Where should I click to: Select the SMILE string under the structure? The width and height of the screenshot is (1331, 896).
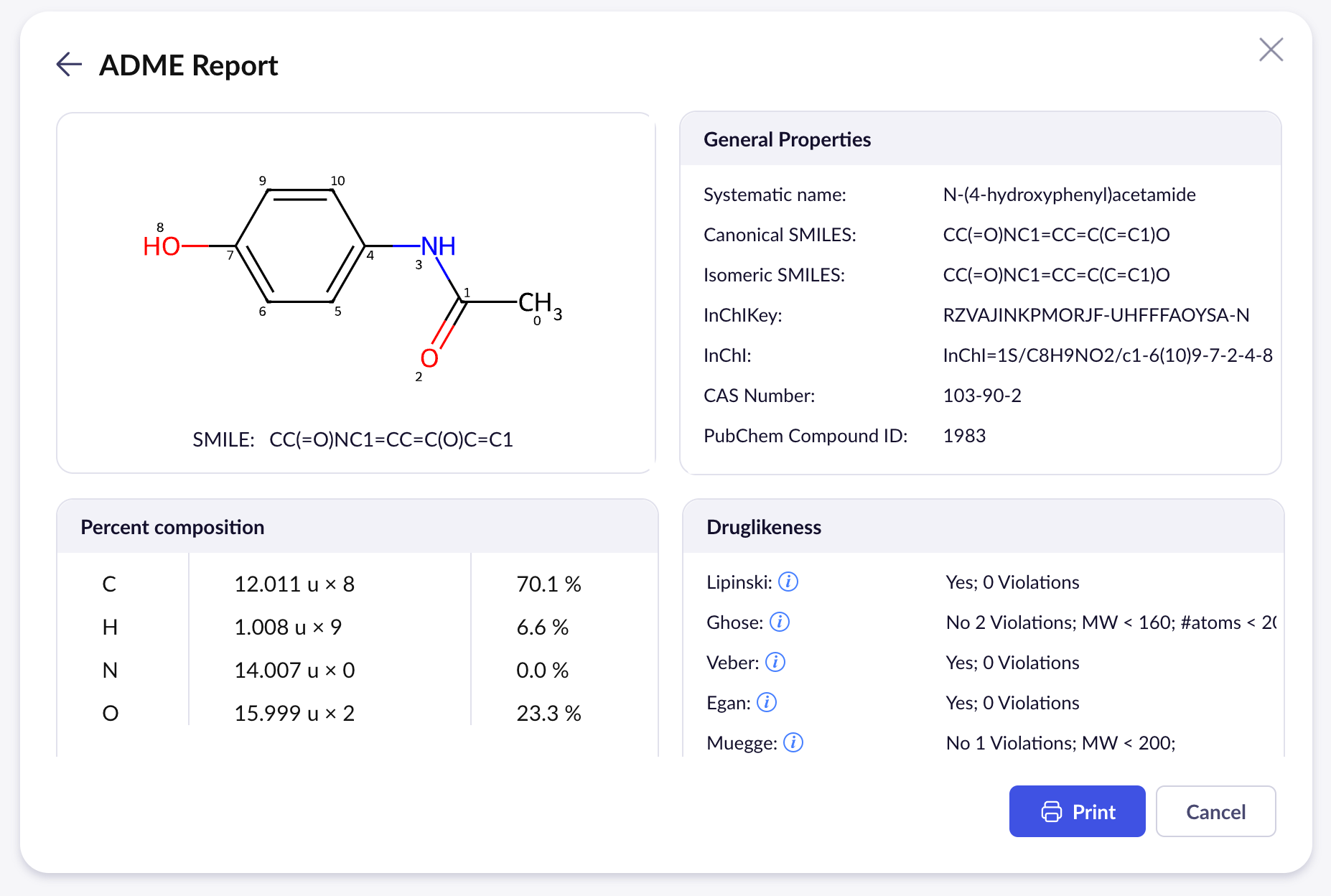coord(391,439)
